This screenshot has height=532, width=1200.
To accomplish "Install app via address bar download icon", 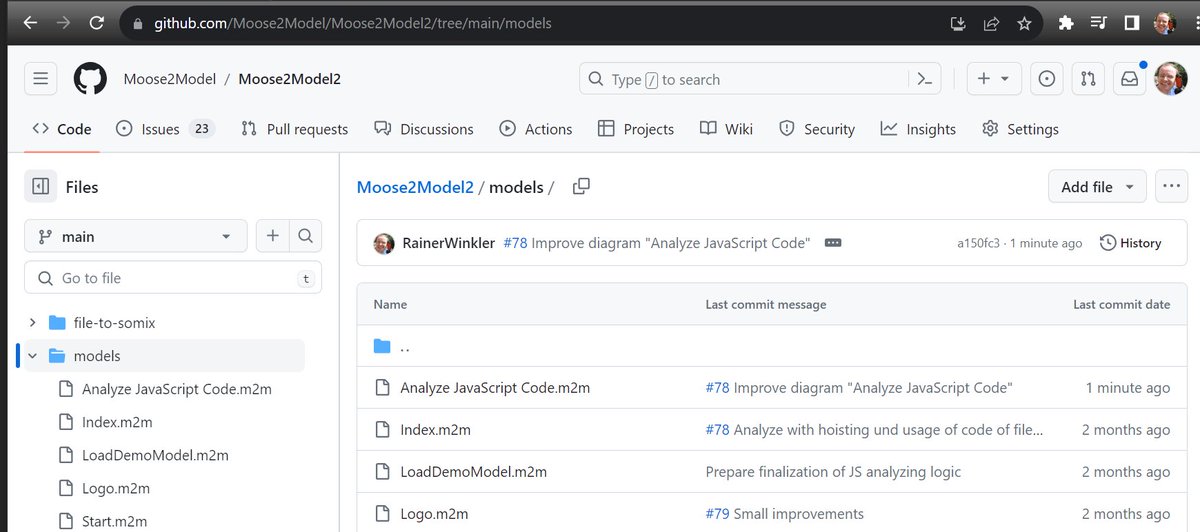I will (958, 23).
